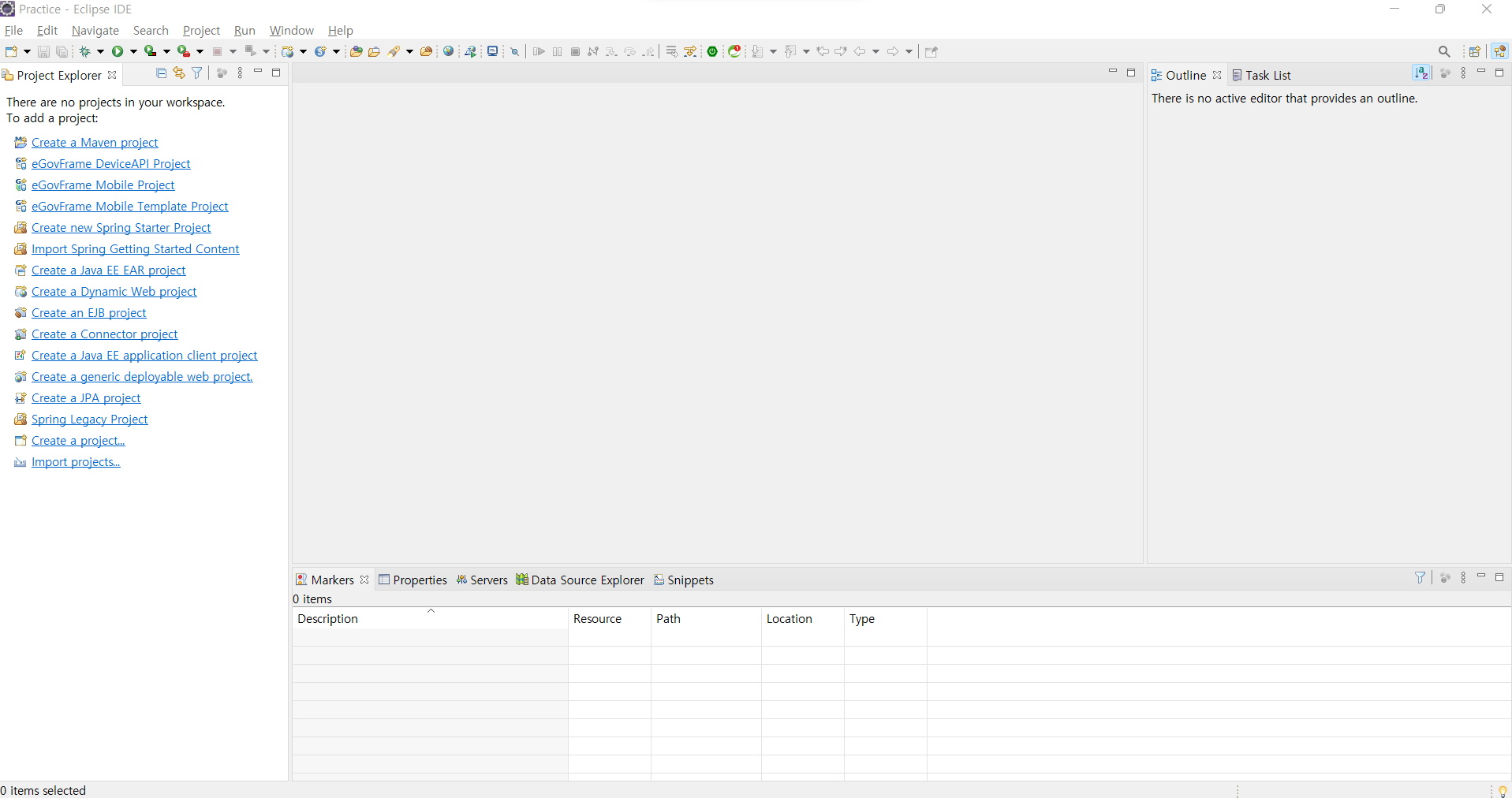Click Create a JPA project link
The height and width of the screenshot is (798, 1512).
(86, 397)
